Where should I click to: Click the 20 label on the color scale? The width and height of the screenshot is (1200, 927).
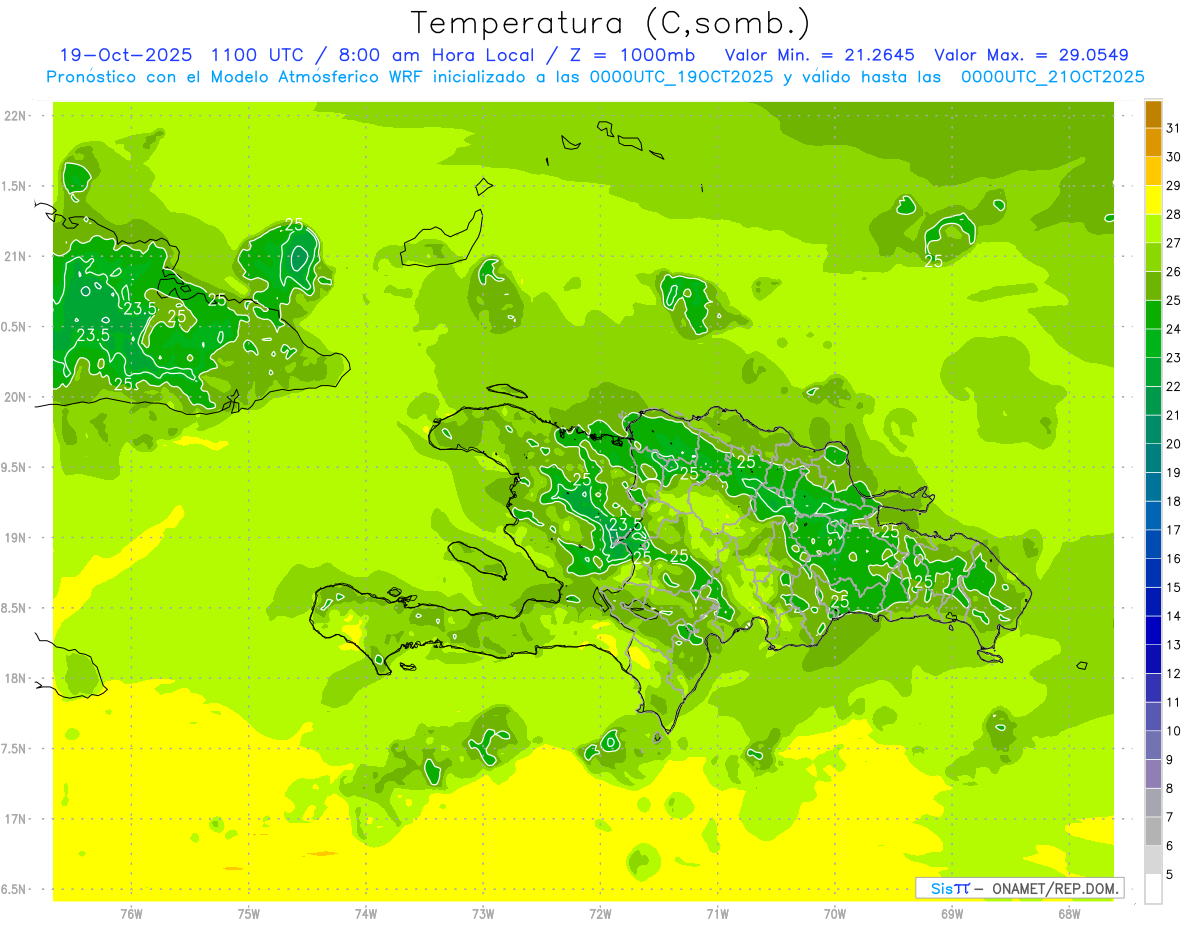coord(1173,444)
